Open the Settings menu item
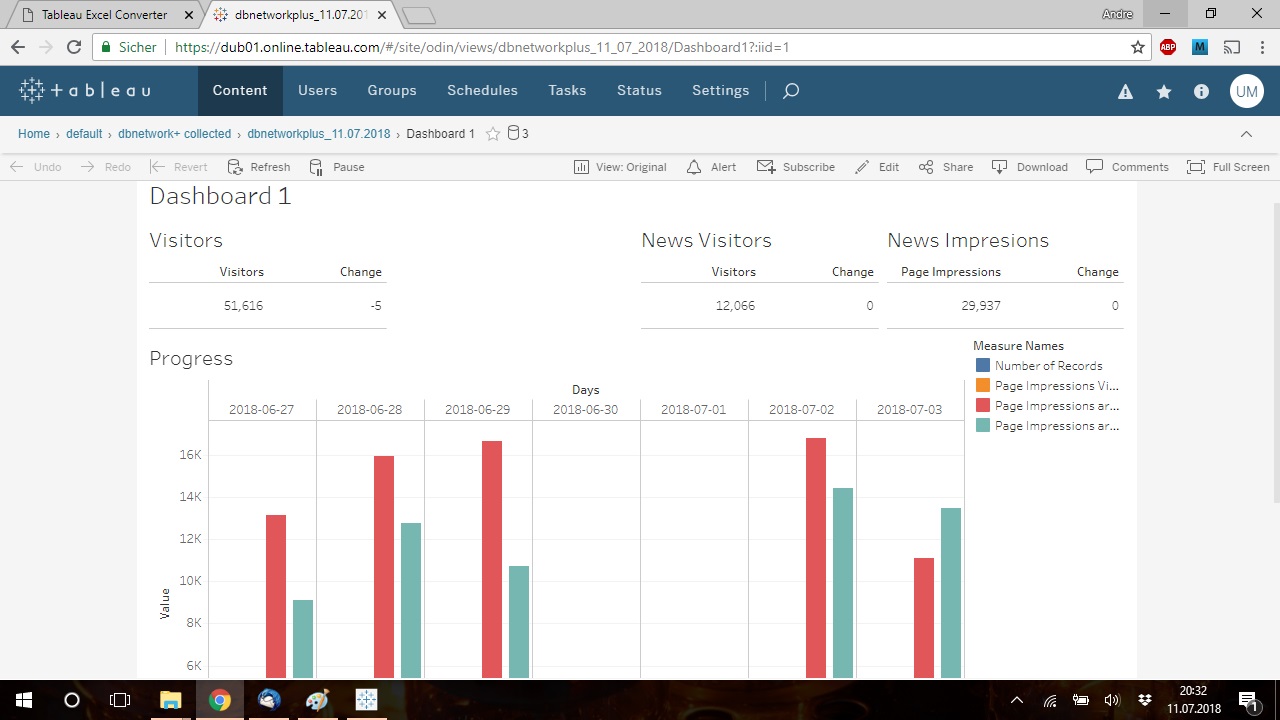The image size is (1280, 720). point(720,91)
